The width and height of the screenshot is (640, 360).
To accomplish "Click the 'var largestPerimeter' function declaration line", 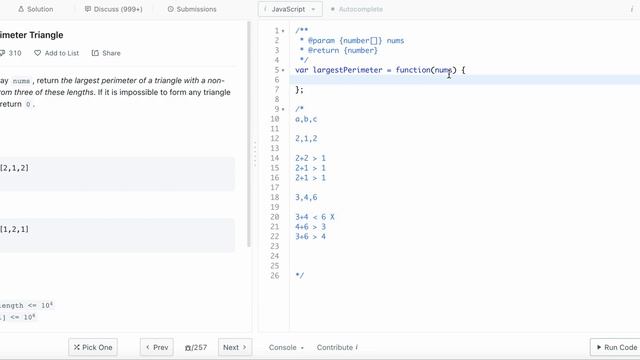I will [380, 70].
